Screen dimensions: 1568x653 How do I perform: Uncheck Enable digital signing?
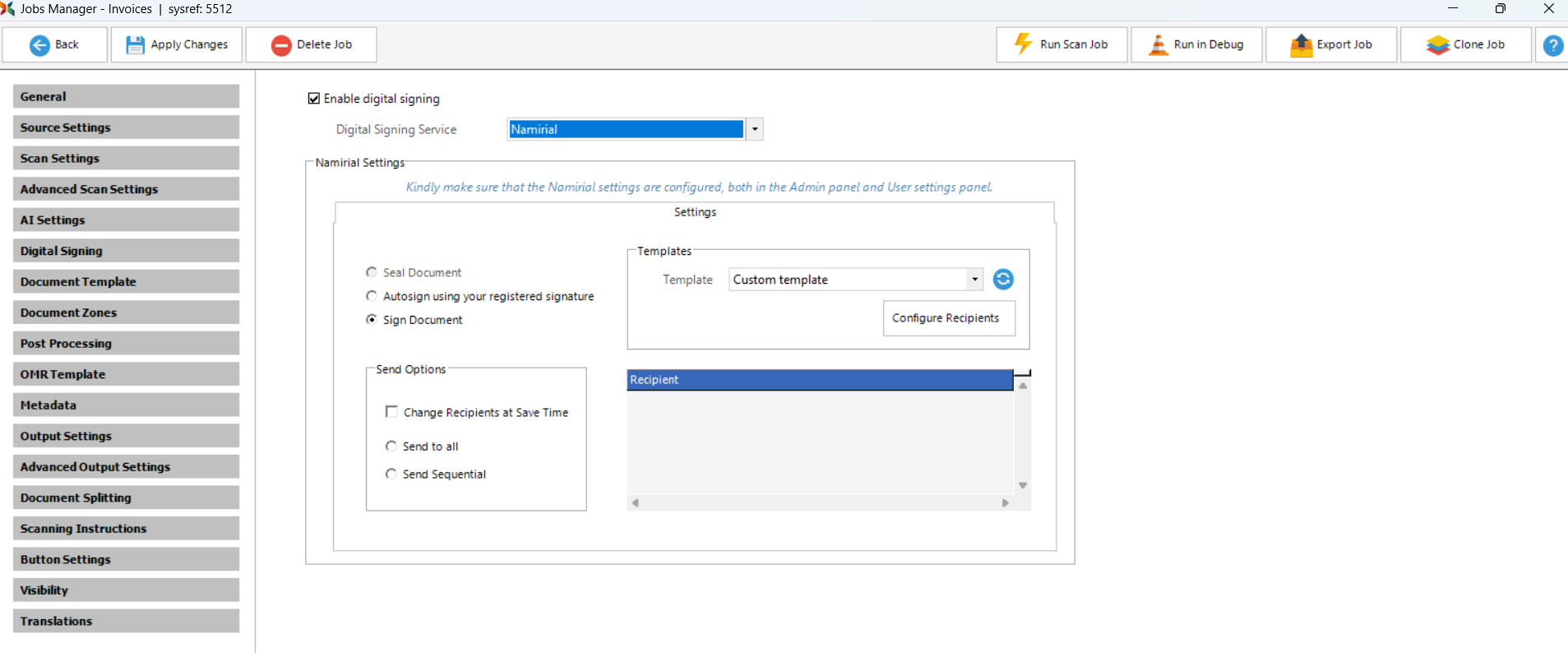(314, 99)
